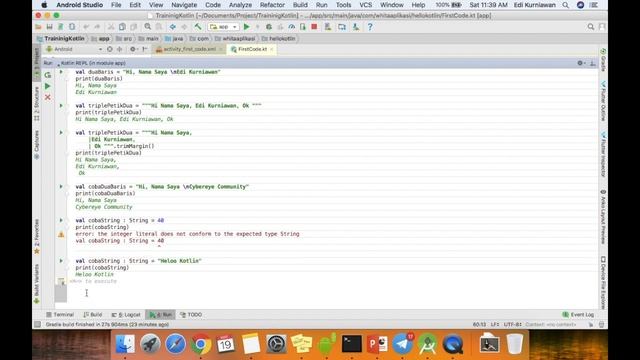Stop red square toolbar icon
This screenshot has height=360, width=640.
(314, 27)
